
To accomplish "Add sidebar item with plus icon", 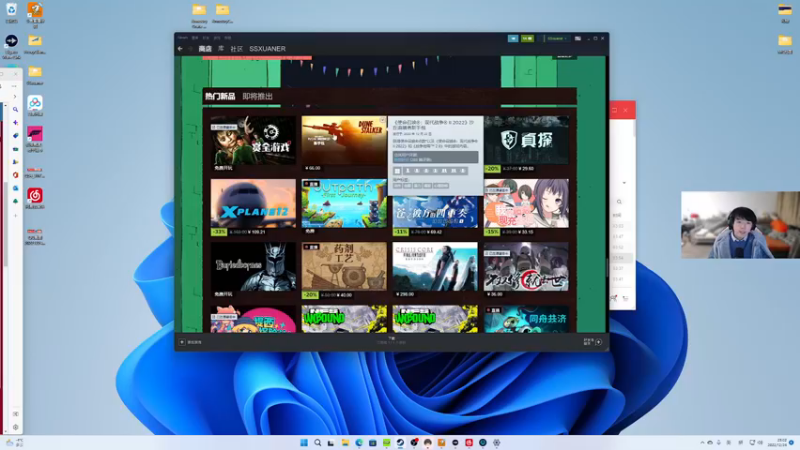I will [x=15, y=215].
